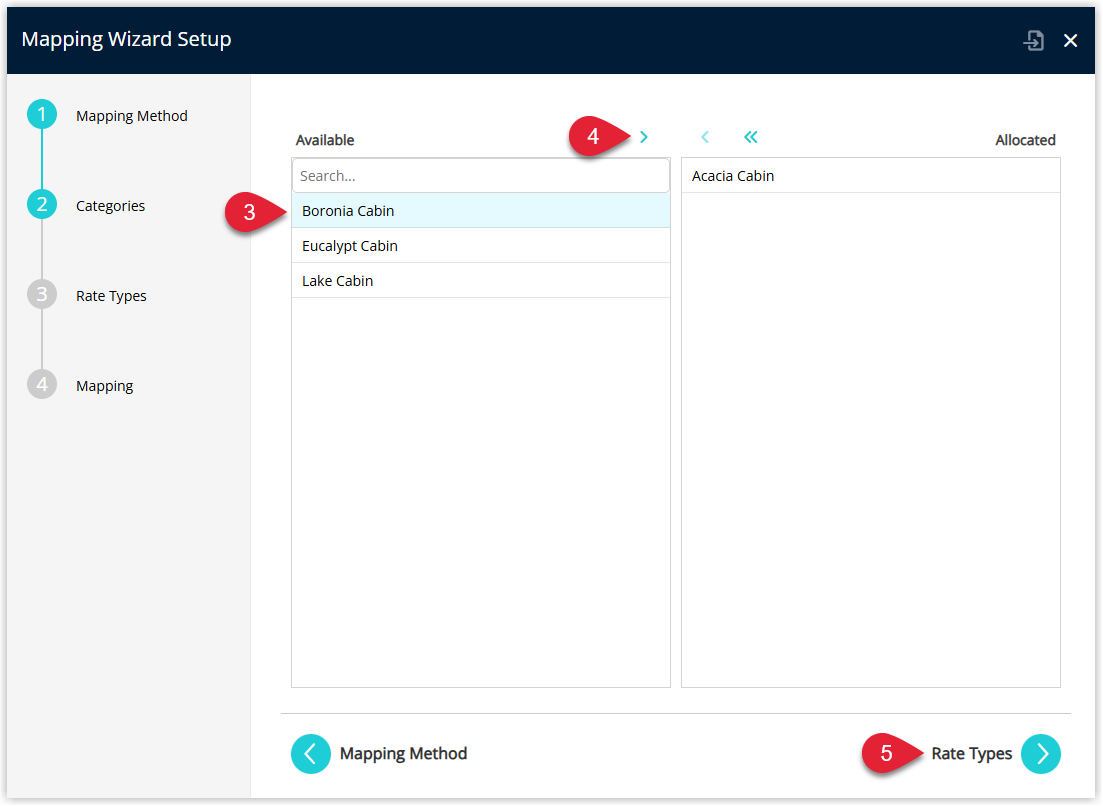Click the Search field in Available list
The width and height of the screenshot is (1103, 806).
click(x=480, y=176)
